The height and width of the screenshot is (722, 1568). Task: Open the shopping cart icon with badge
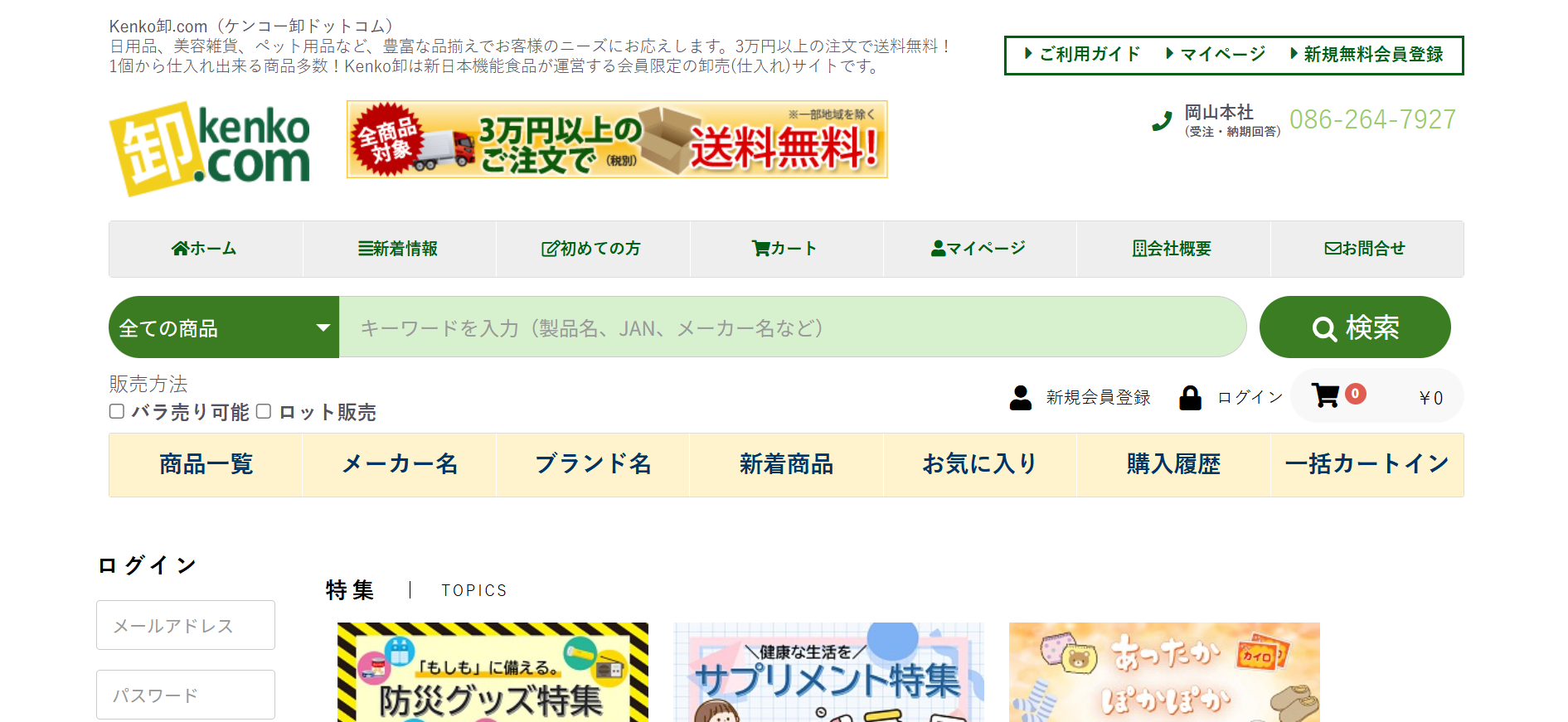(x=1325, y=395)
